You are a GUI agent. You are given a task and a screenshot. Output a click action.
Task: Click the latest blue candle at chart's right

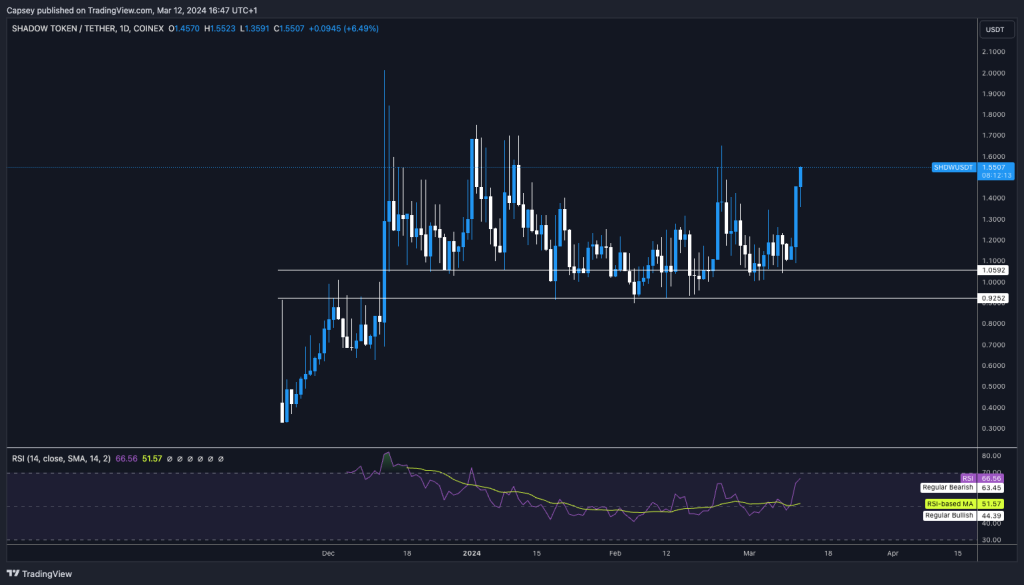tap(801, 176)
